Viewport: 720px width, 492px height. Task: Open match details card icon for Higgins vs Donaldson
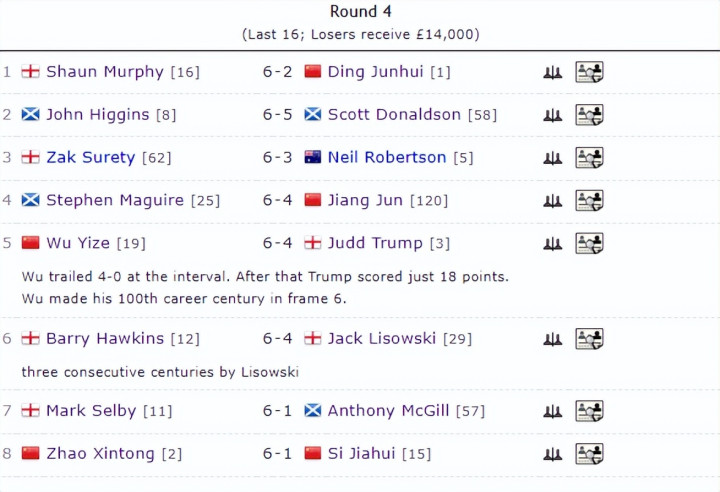589,115
